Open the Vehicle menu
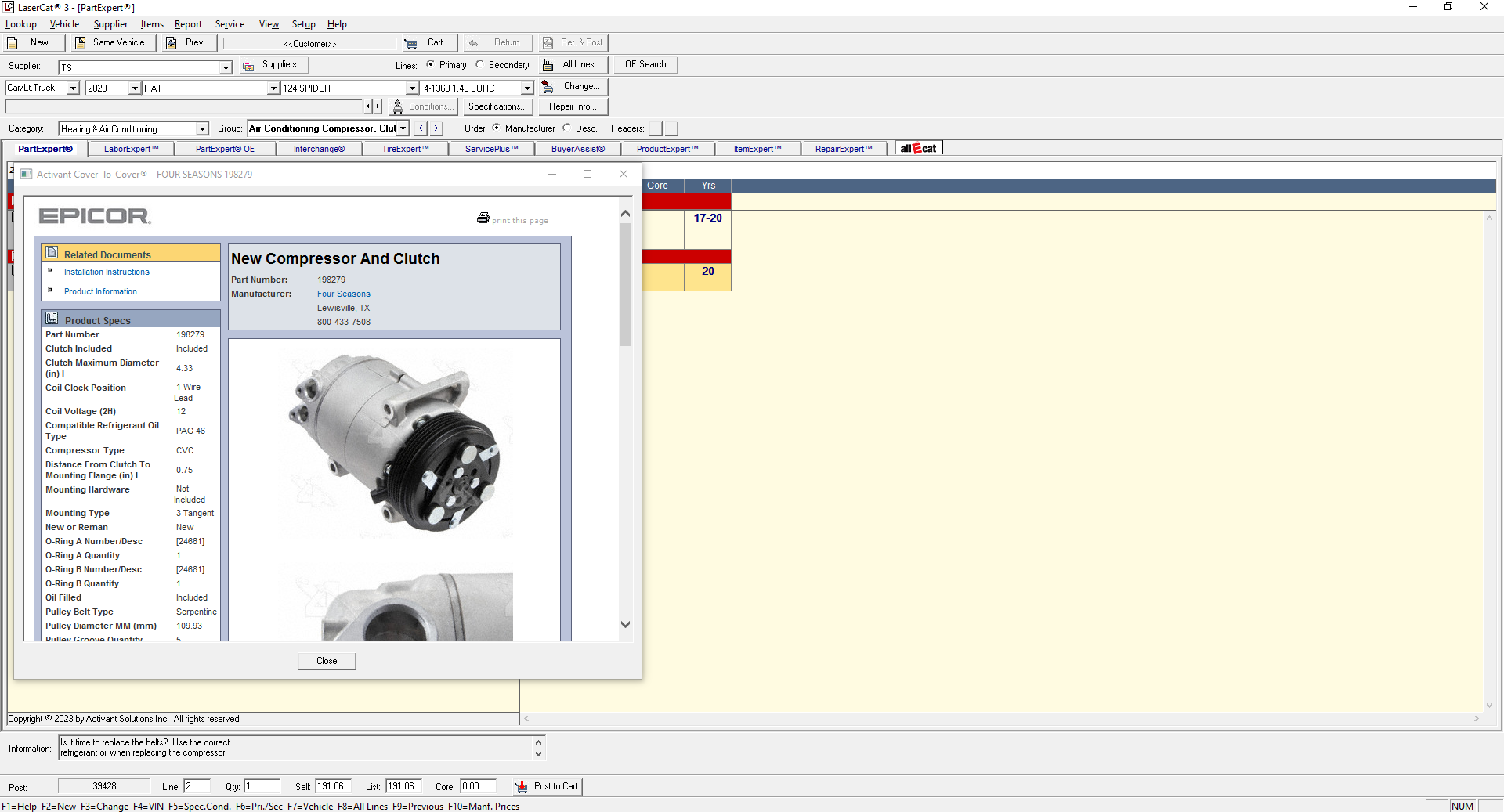This screenshot has height=812, width=1504. pyautogui.click(x=64, y=24)
